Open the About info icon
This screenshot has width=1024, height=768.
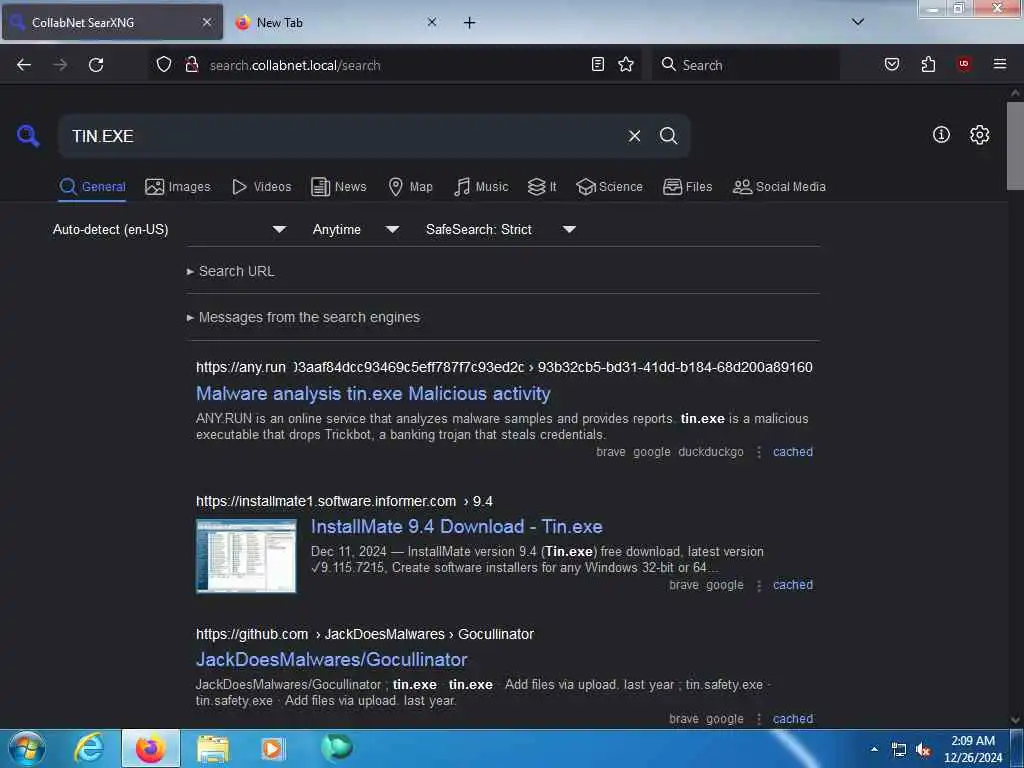click(x=941, y=135)
